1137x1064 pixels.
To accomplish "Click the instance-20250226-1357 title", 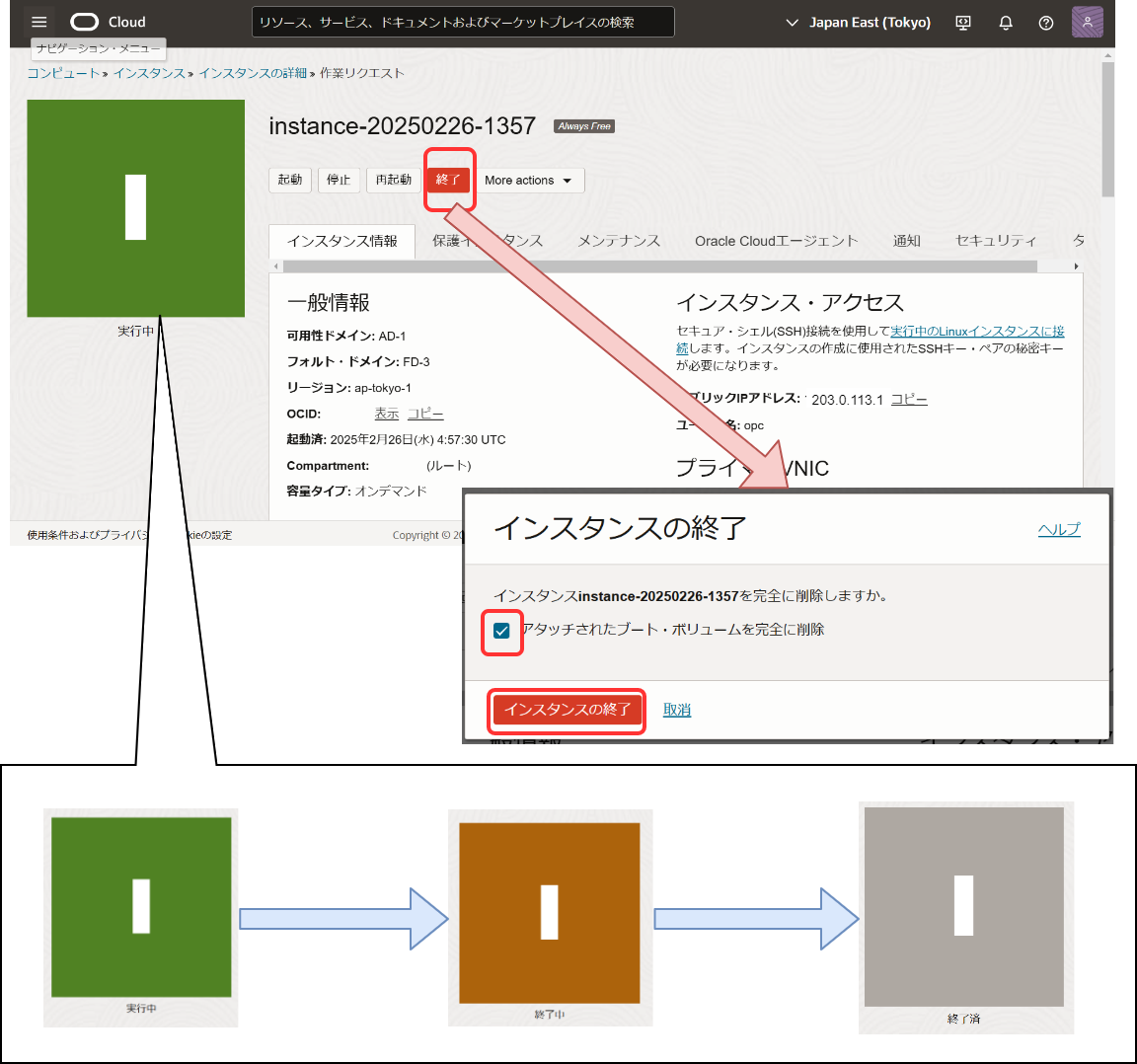I will tap(402, 126).
